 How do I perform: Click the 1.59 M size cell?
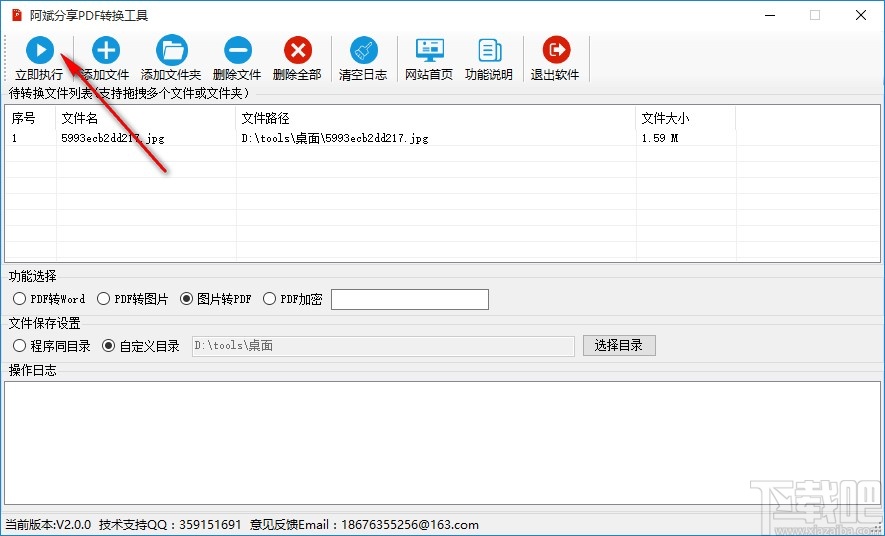[686, 138]
